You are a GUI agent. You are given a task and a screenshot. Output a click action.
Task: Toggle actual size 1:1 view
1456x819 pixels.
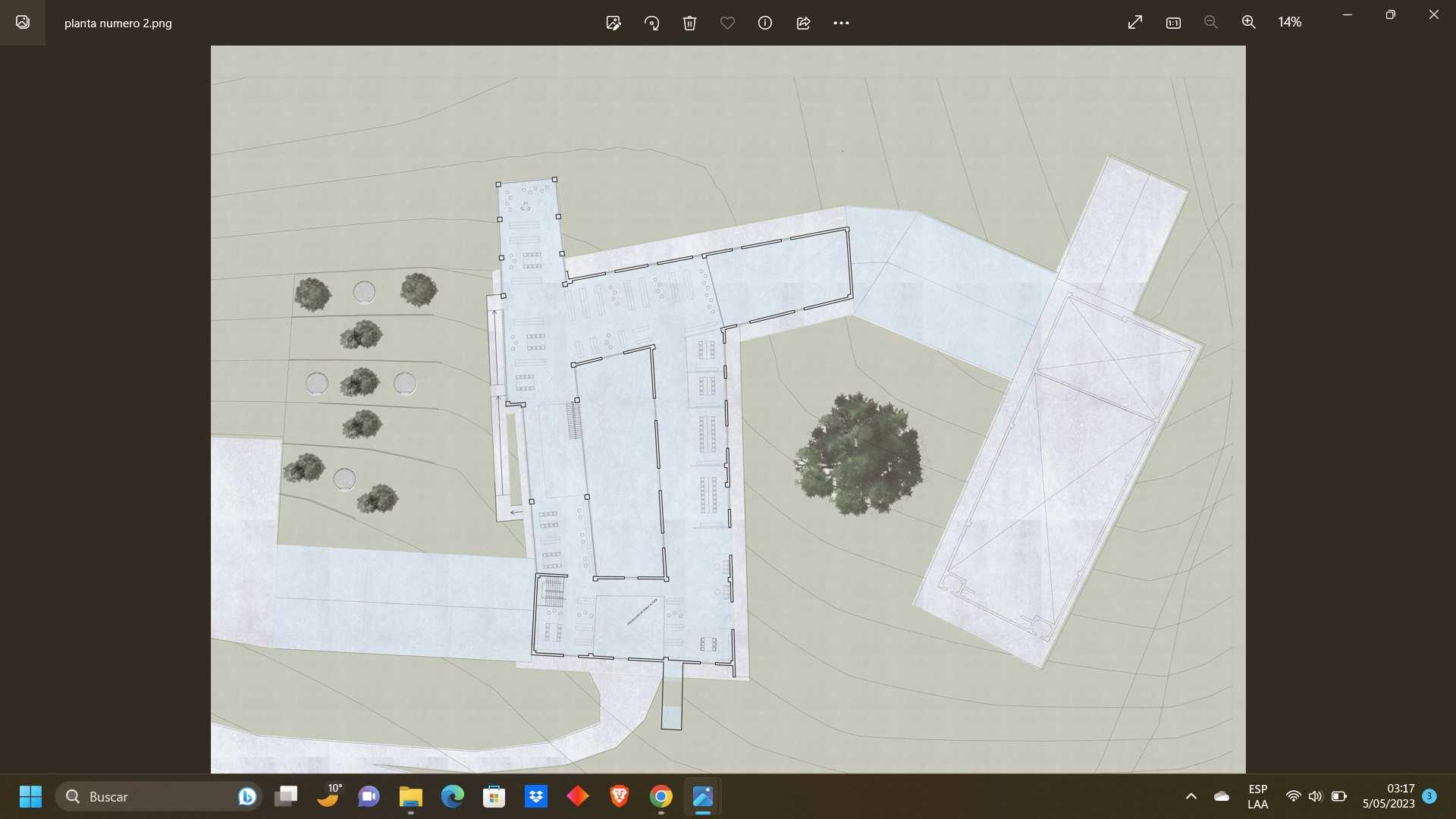coord(1173,23)
